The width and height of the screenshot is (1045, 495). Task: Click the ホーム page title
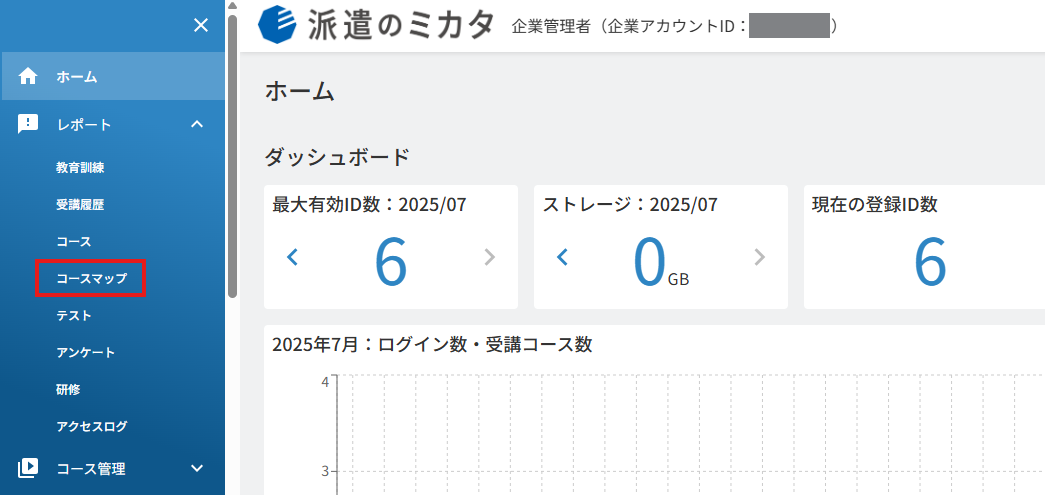(x=299, y=92)
